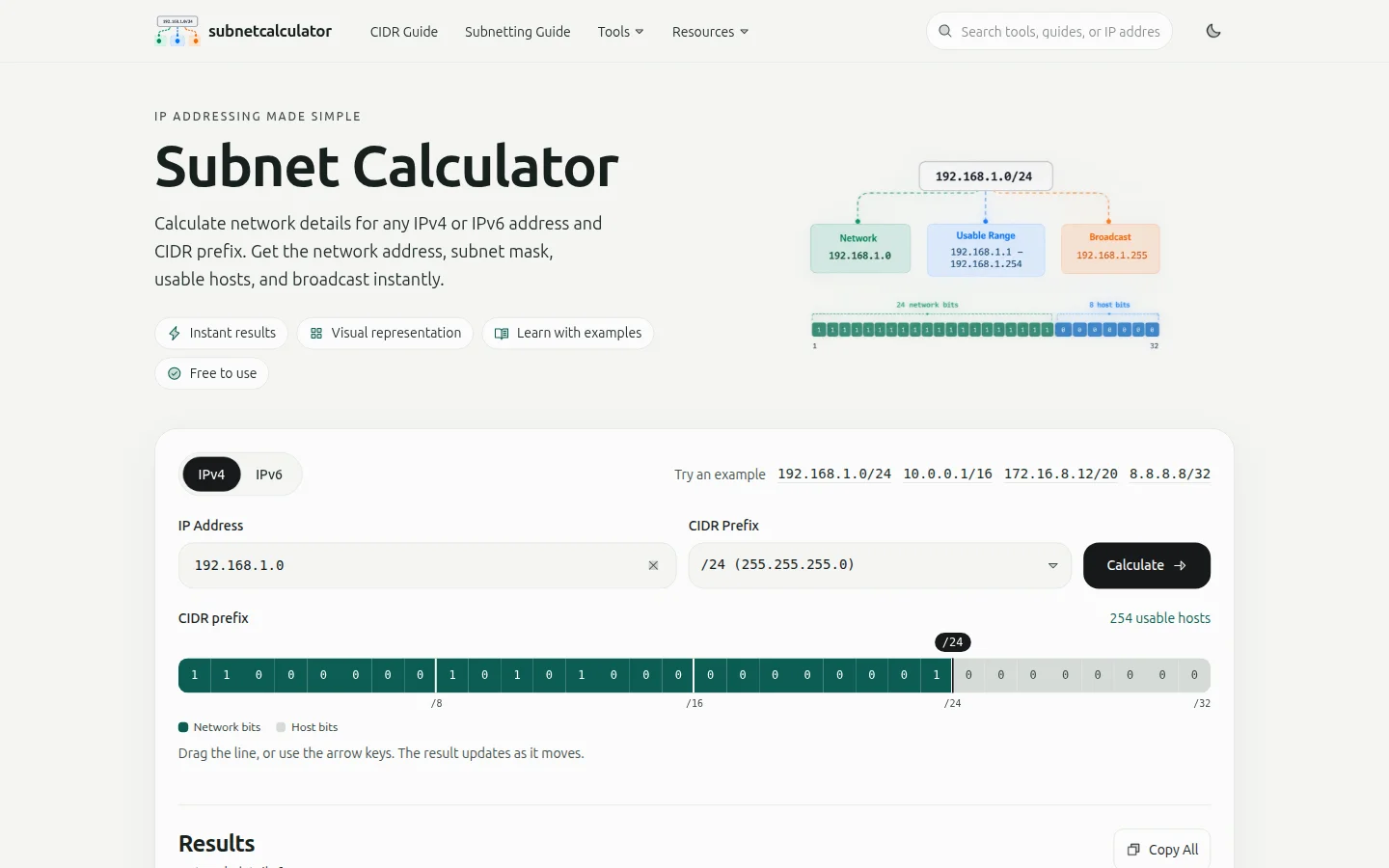Click the checkmark icon beside Free to use
Screen dimensions: 1389x868
coord(175,373)
